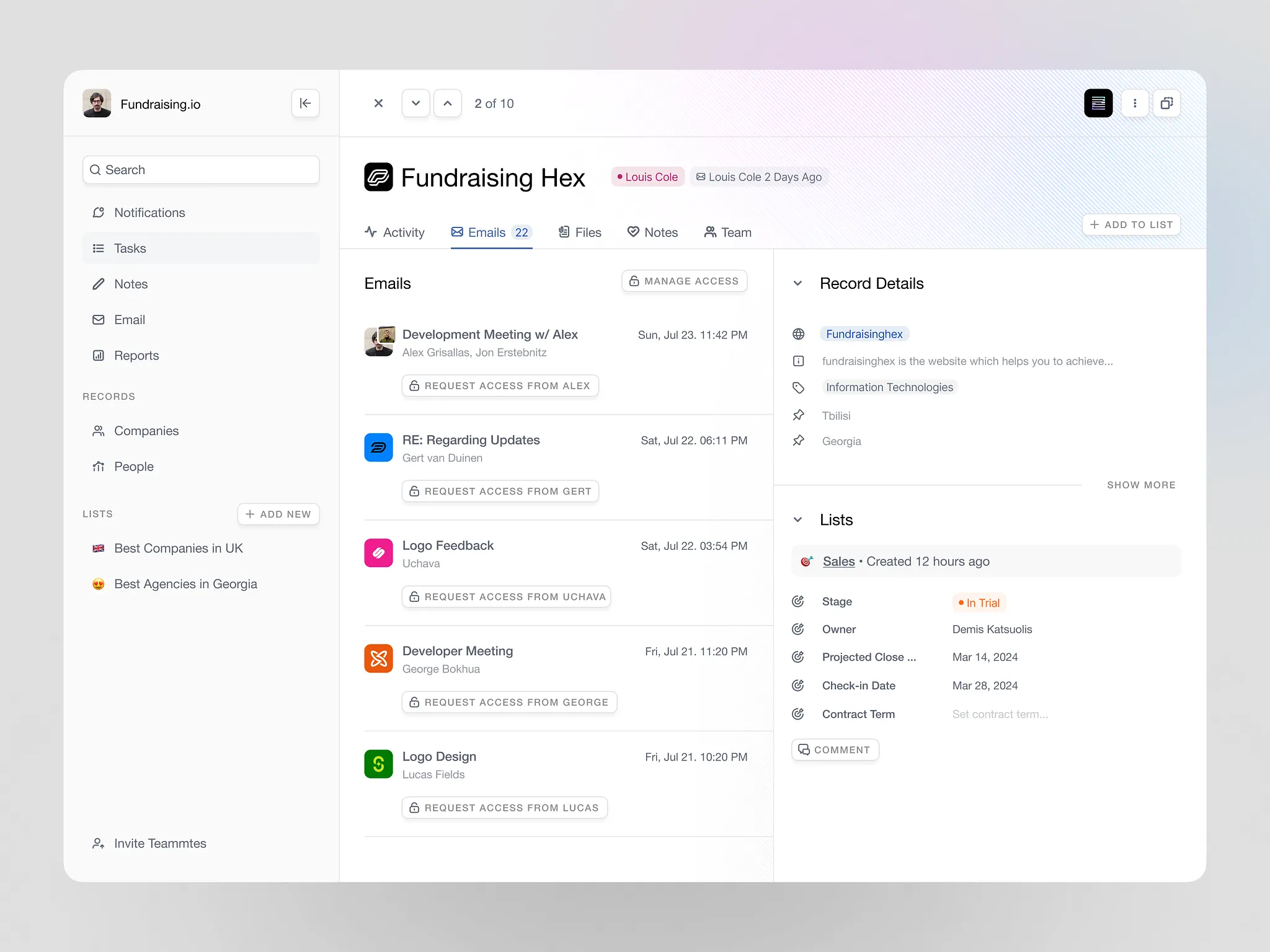Click the Search field in sidebar
1270x952 pixels.
(201, 170)
